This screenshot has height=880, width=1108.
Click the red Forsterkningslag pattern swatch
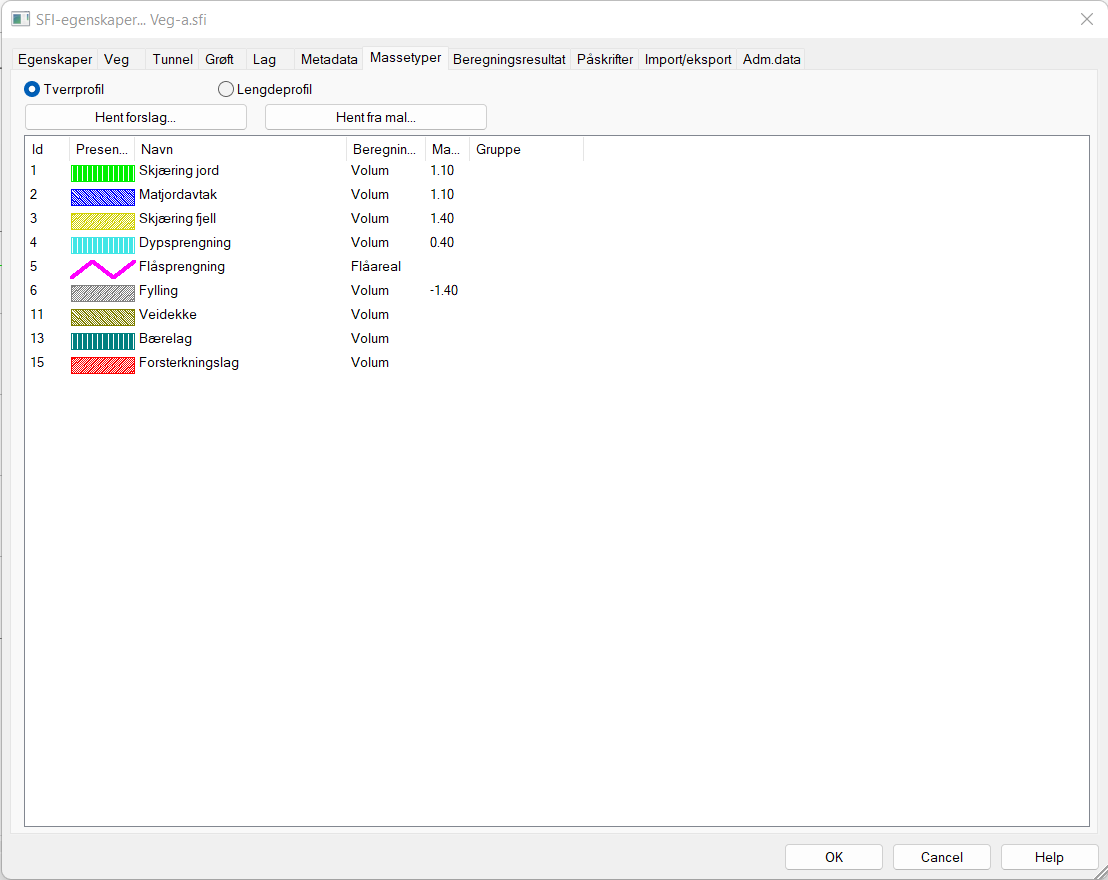(102, 364)
